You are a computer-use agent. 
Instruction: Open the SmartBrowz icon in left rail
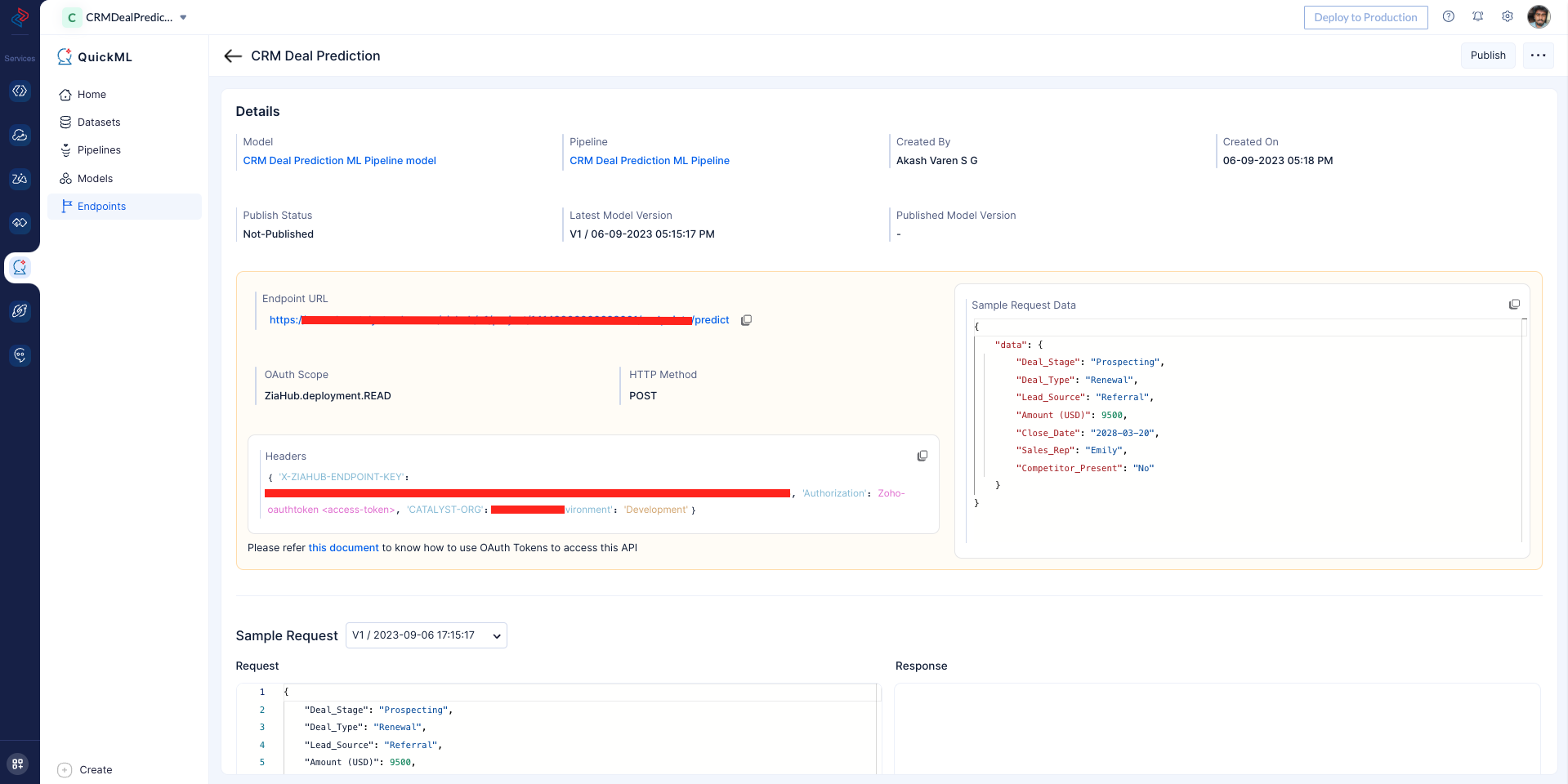(x=20, y=311)
